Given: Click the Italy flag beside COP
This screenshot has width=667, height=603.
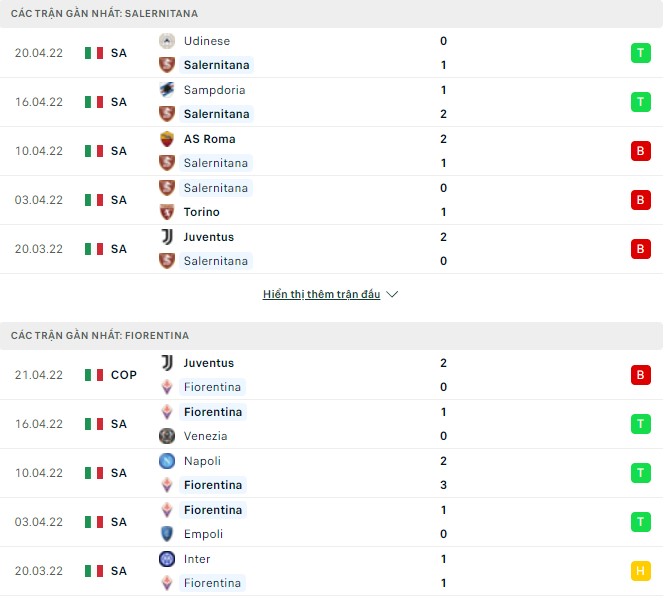Looking at the screenshot, I should (94, 375).
